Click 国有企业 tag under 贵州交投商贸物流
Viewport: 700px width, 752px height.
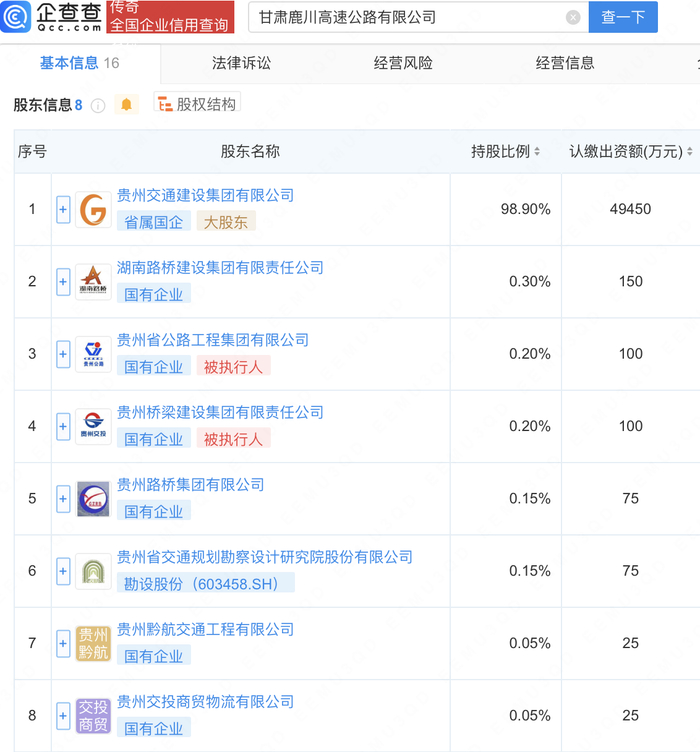click(154, 729)
